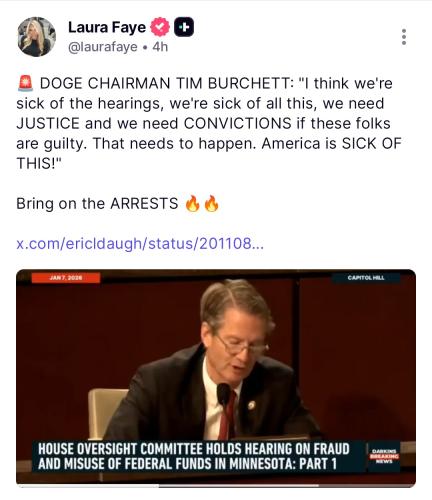Tap the pink verified checkmark badge
Image resolution: width=432 pixels, height=500 pixels.
pos(160,27)
